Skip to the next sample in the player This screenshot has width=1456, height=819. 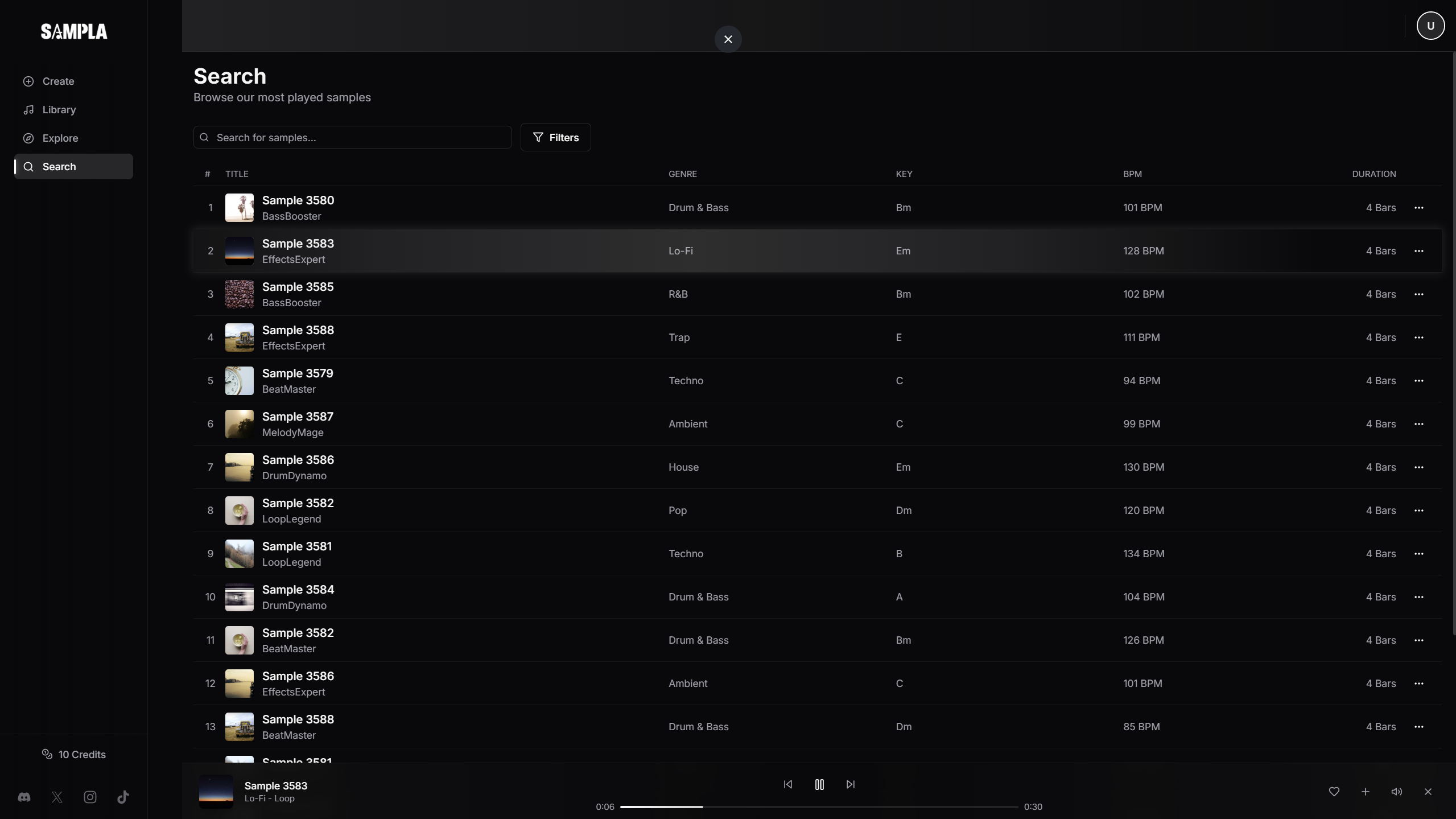(x=849, y=784)
